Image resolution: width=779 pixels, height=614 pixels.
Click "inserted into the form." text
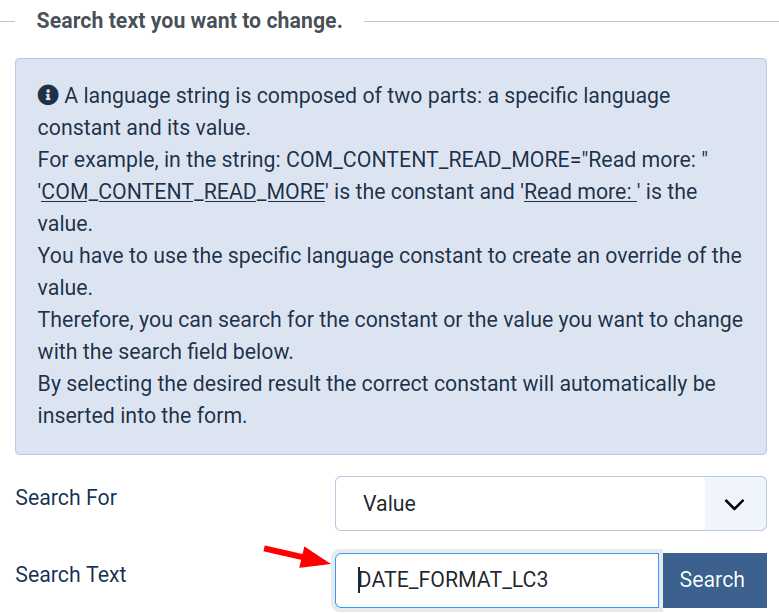point(142,415)
